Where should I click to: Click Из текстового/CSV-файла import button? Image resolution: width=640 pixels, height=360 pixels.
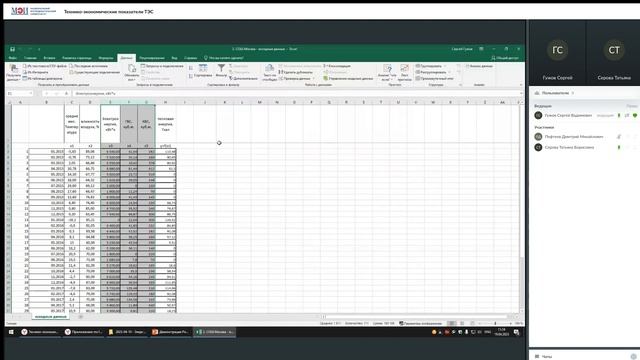click(x=45, y=66)
